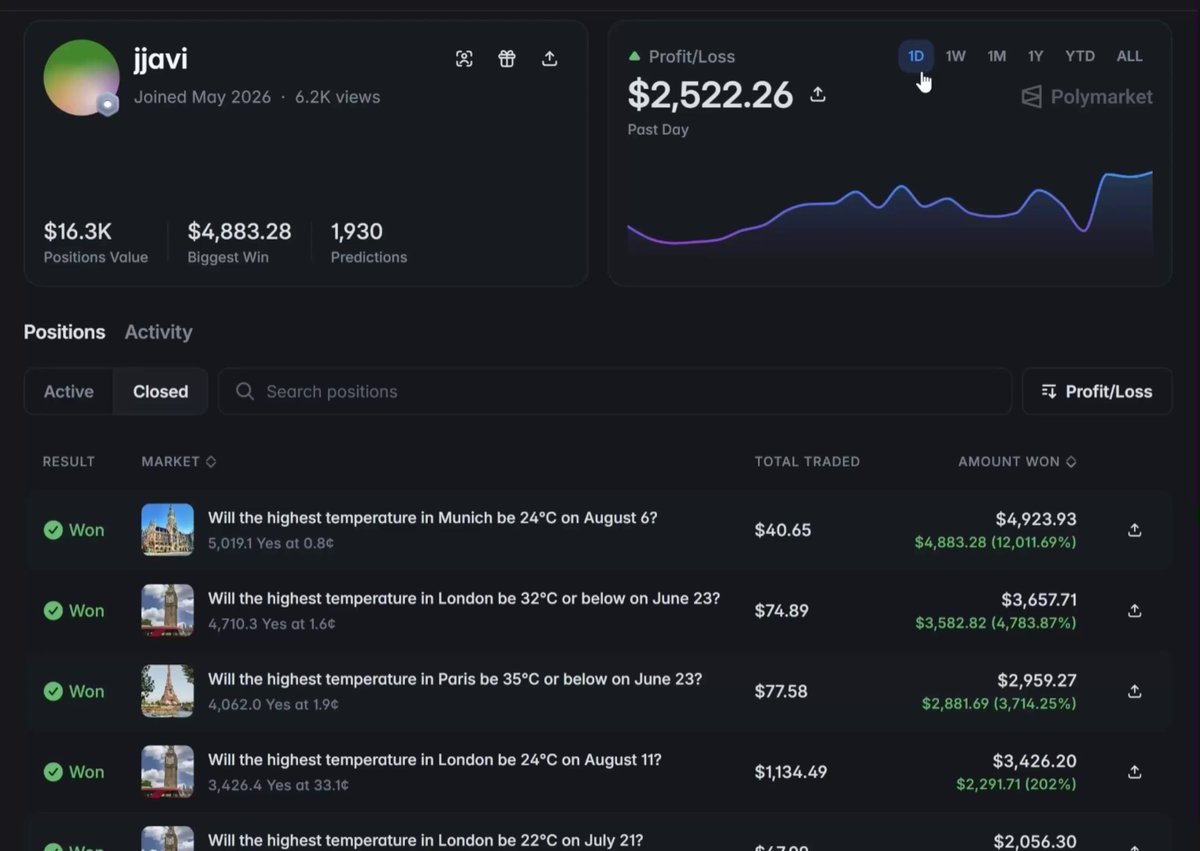Image resolution: width=1200 pixels, height=851 pixels.
Task: Share the London 24°C August 11 position
Action: pos(1134,772)
